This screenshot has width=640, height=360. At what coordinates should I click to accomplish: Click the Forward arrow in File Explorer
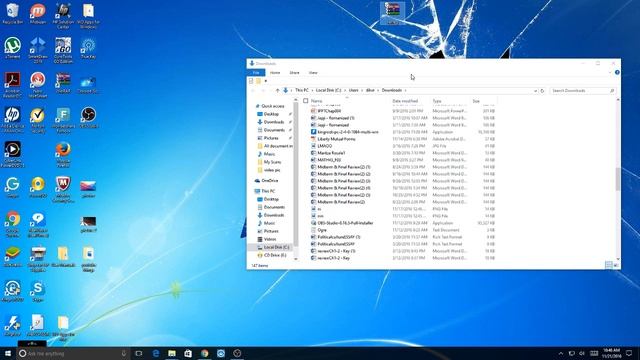click(x=263, y=90)
